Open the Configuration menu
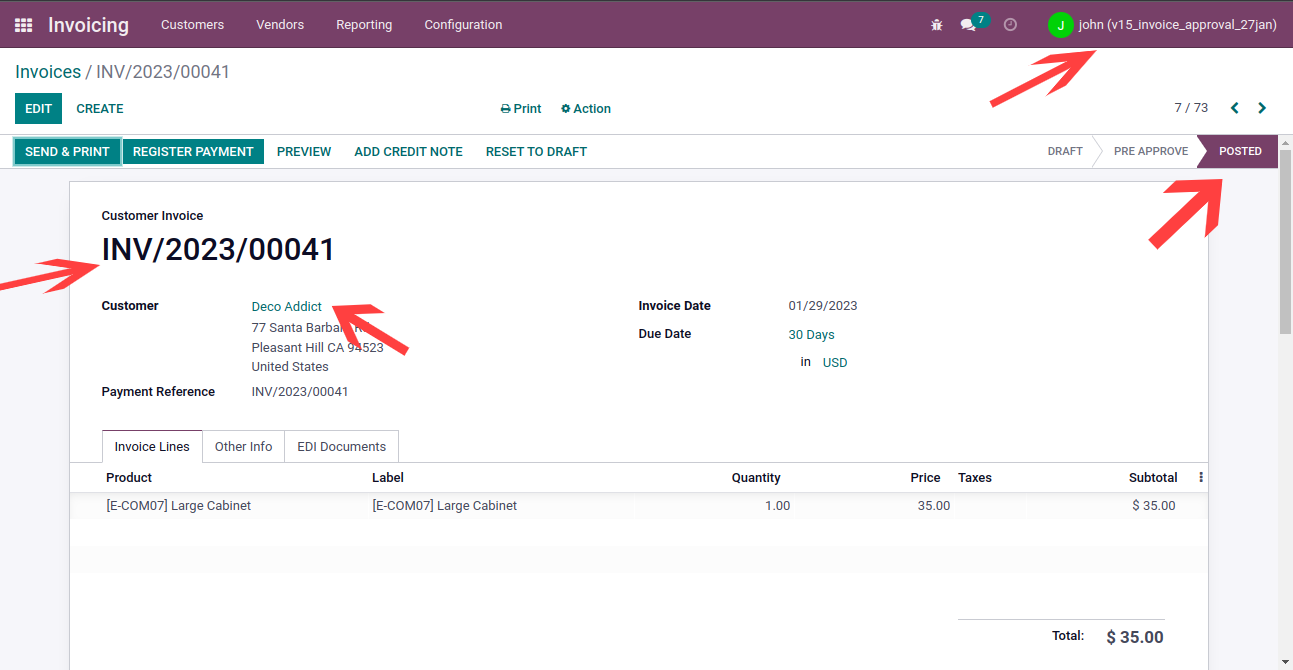 click(x=463, y=24)
